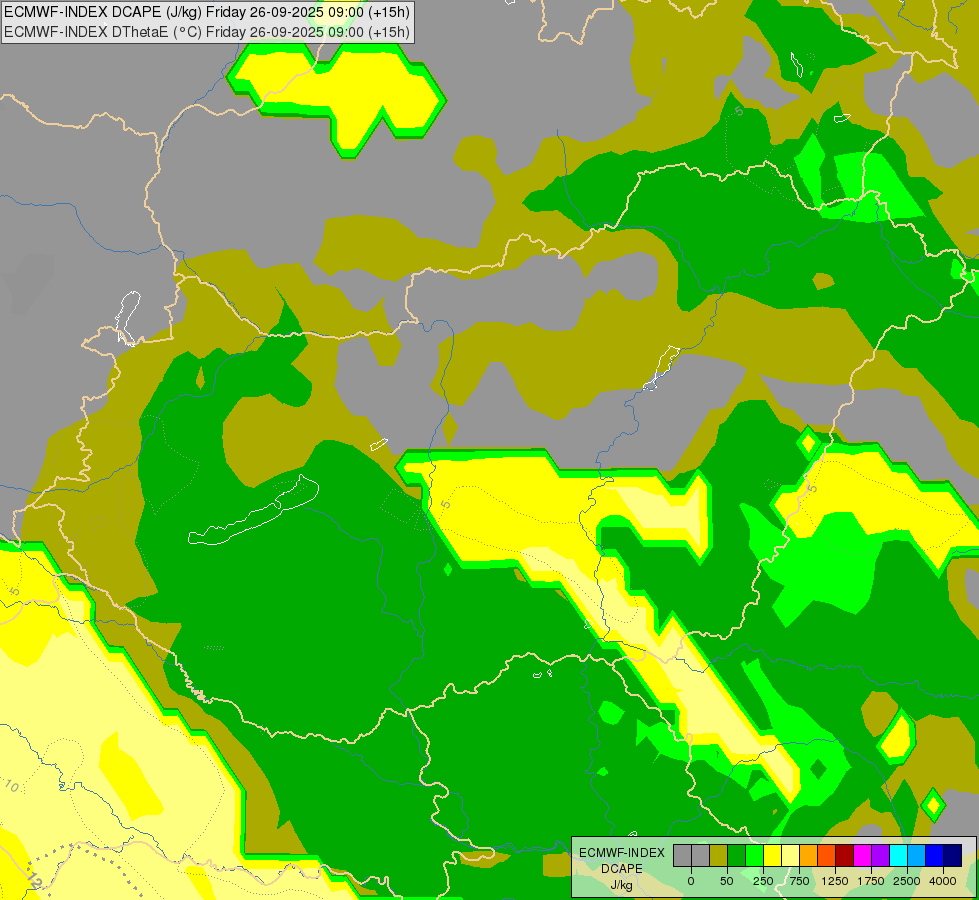This screenshot has height=900, width=979.
Task: Click the dark red legend swatch
Action: tap(845, 856)
